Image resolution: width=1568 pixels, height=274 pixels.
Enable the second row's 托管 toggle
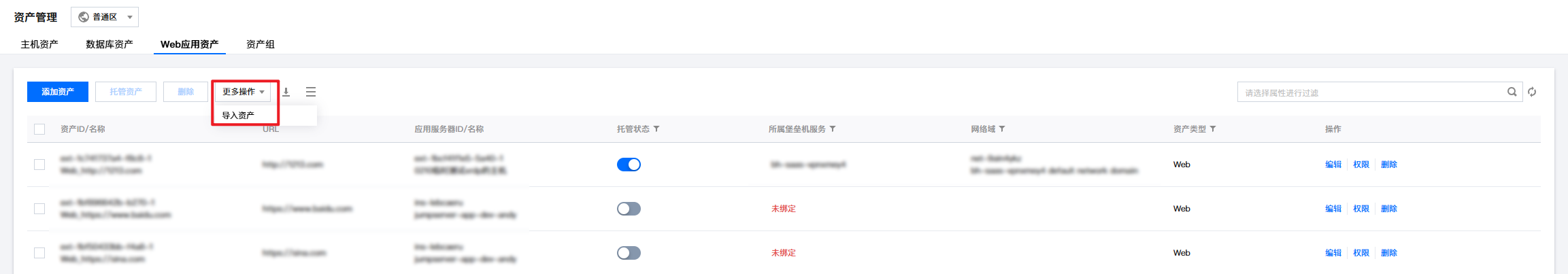tap(629, 209)
